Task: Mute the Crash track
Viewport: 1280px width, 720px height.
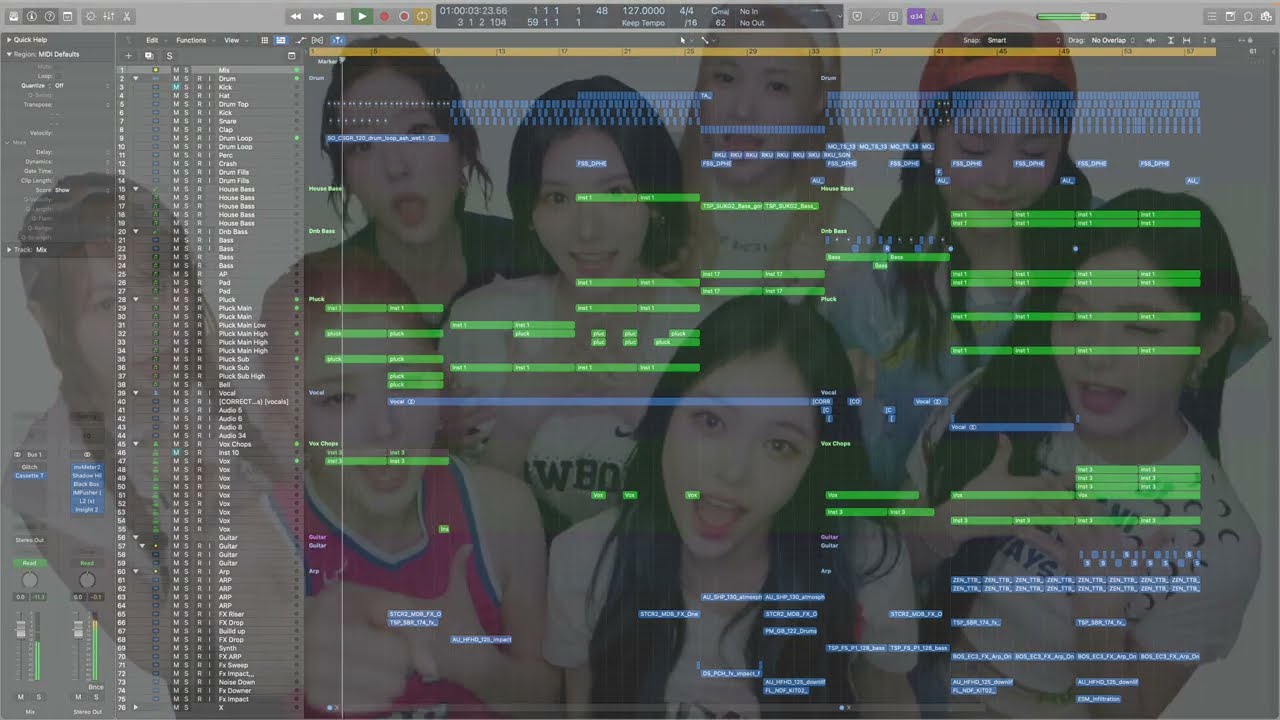Action: (176, 164)
